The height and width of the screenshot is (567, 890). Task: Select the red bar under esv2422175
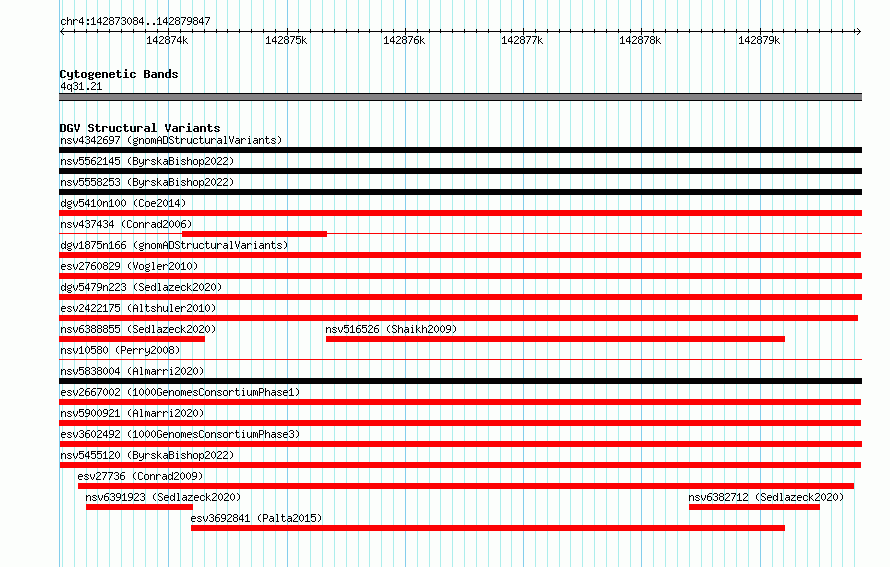(459, 318)
